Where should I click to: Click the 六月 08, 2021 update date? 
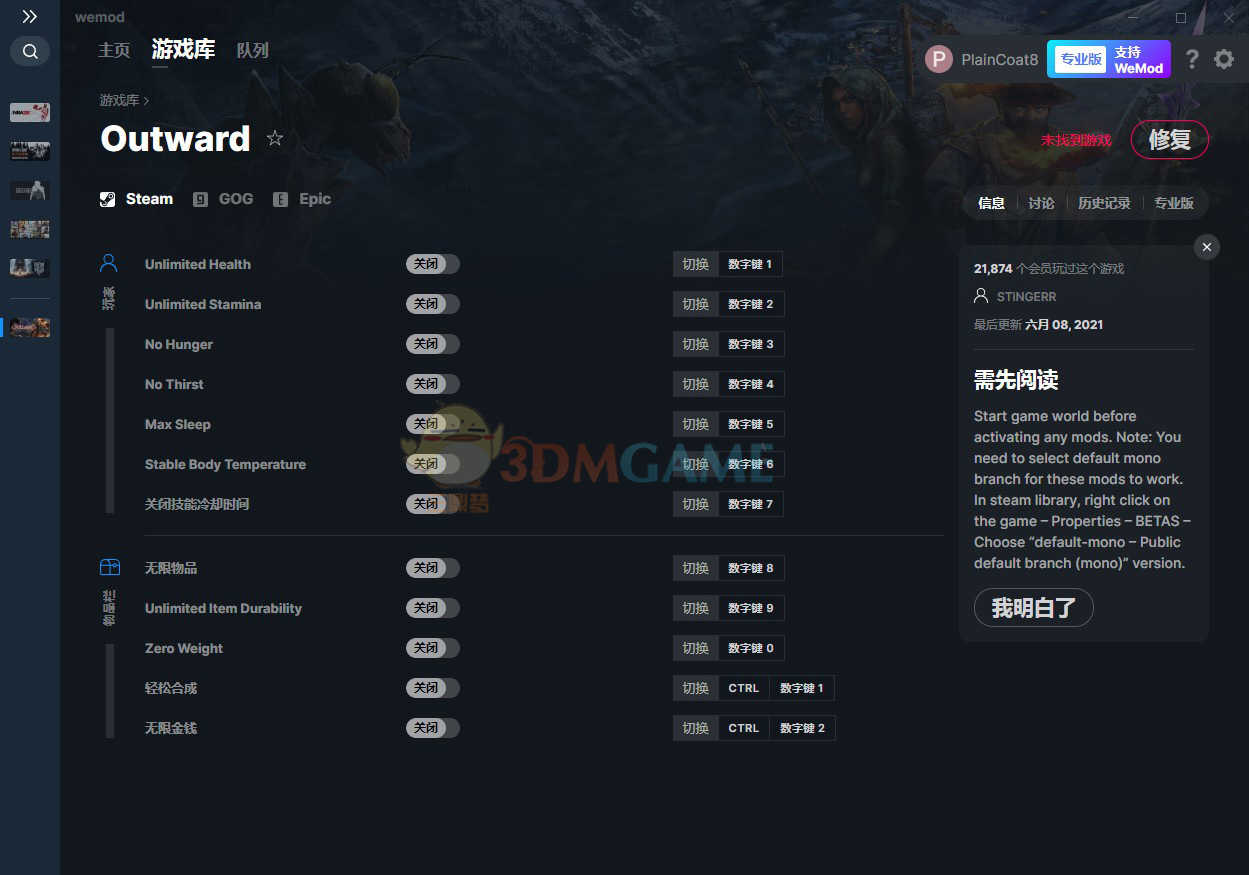[x=1064, y=325]
